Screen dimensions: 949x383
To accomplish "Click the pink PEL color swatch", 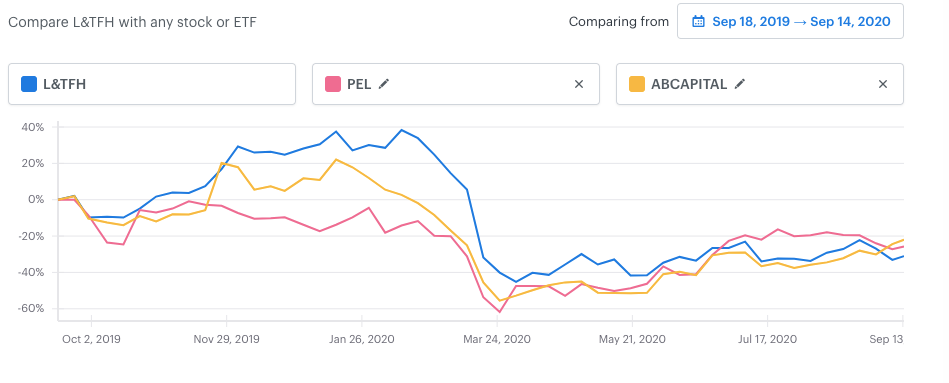I will tap(333, 84).
